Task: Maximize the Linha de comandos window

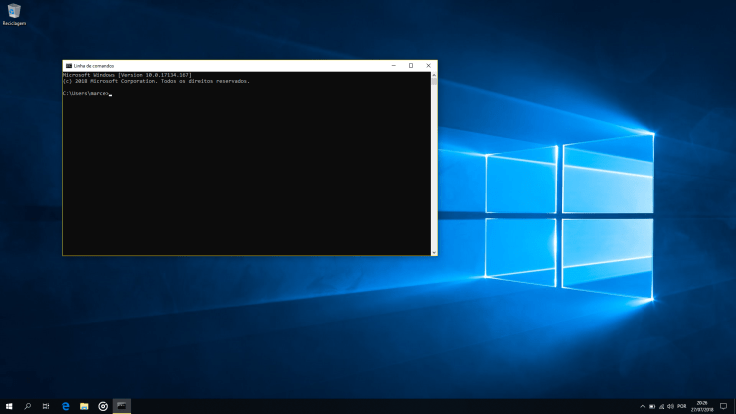Action: (x=410, y=65)
